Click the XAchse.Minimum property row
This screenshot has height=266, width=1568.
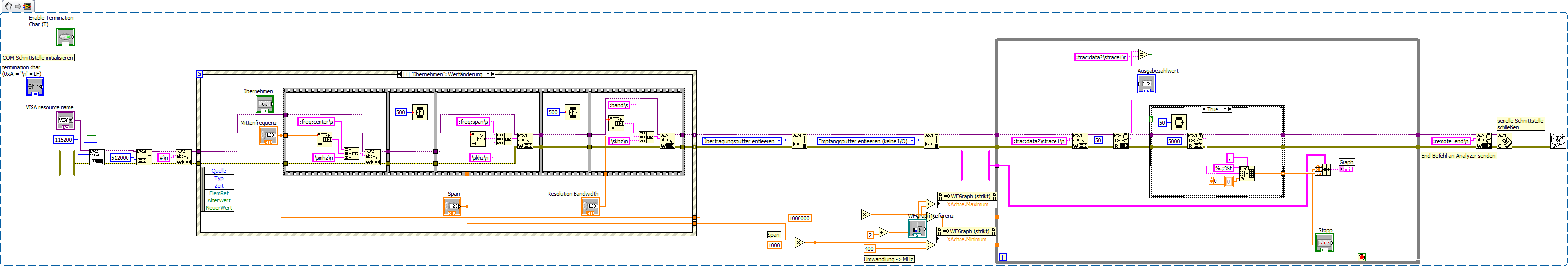point(966,239)
